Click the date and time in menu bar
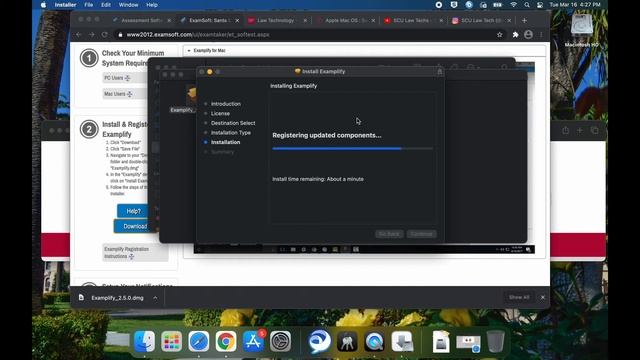The image size is (640, 360). (575, 5)
